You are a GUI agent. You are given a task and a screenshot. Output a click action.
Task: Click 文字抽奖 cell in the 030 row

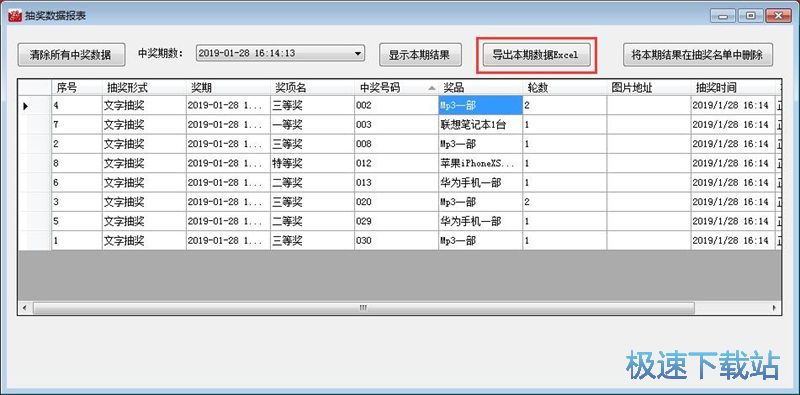tap(144, 241)
